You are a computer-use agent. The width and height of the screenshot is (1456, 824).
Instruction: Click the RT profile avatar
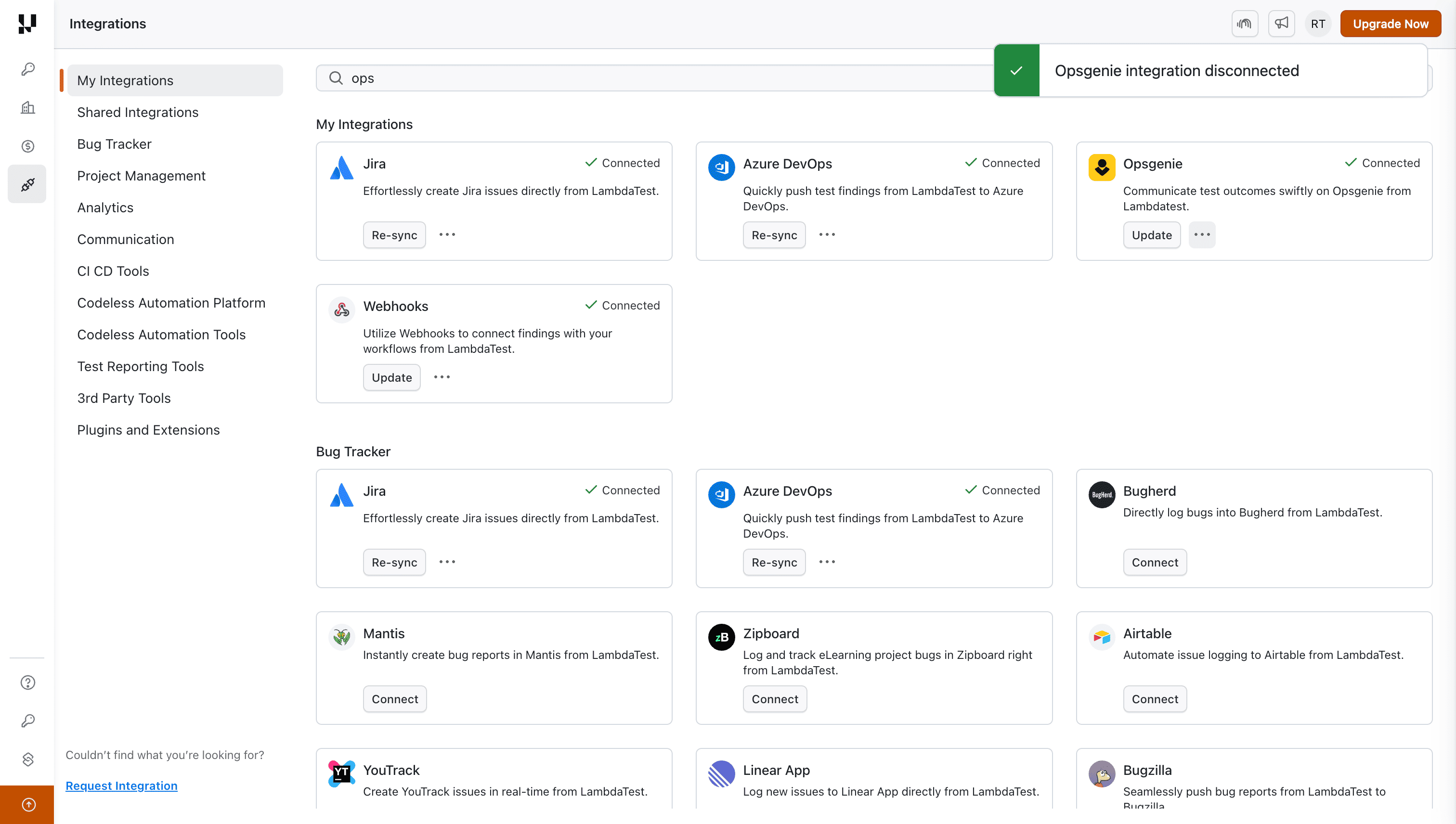(1318, 23)
